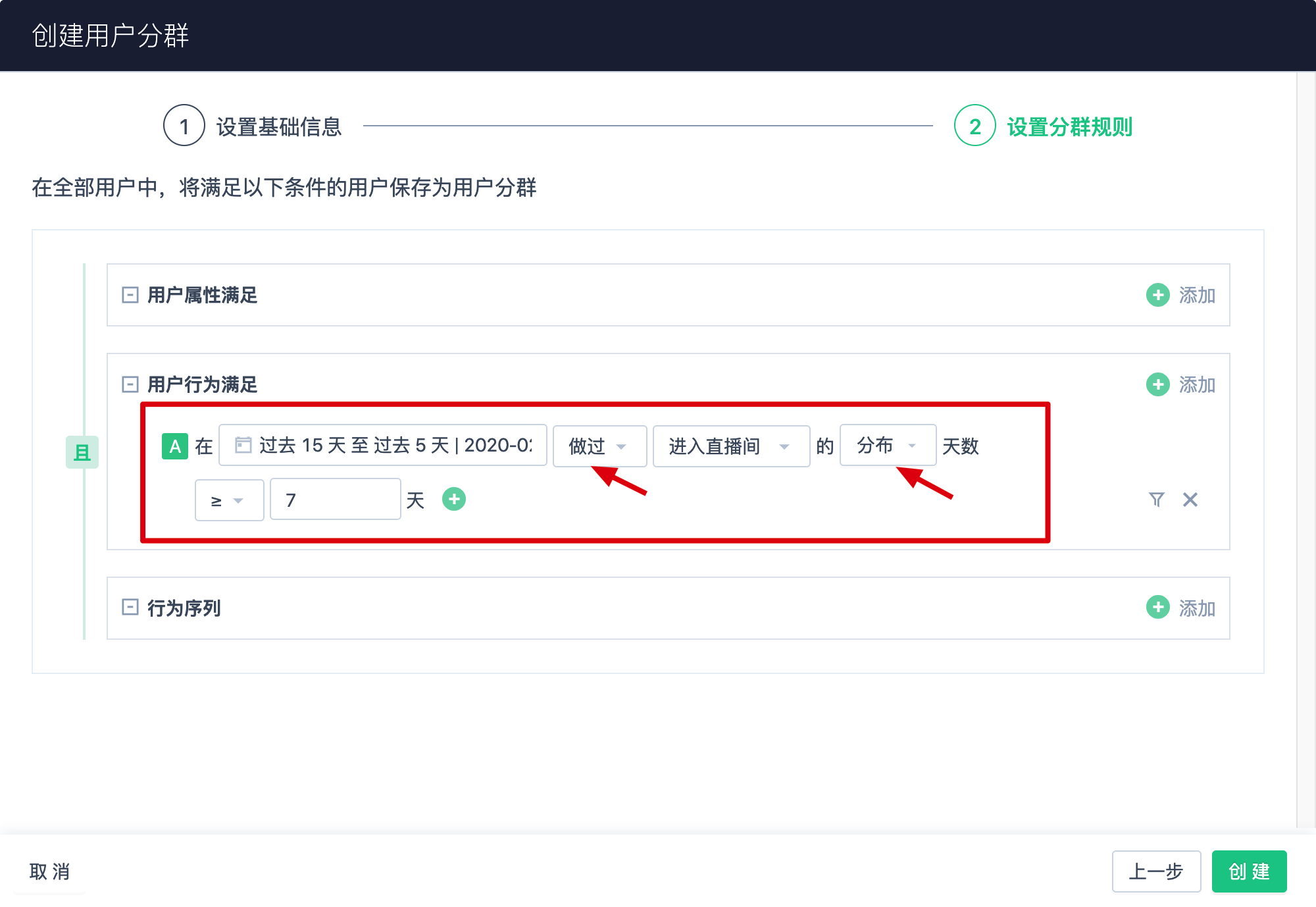The width and height of the screenshot is (1316, 907).
Task: Collapse the 用户属性满足 section
Action: [x=130, y=295]
